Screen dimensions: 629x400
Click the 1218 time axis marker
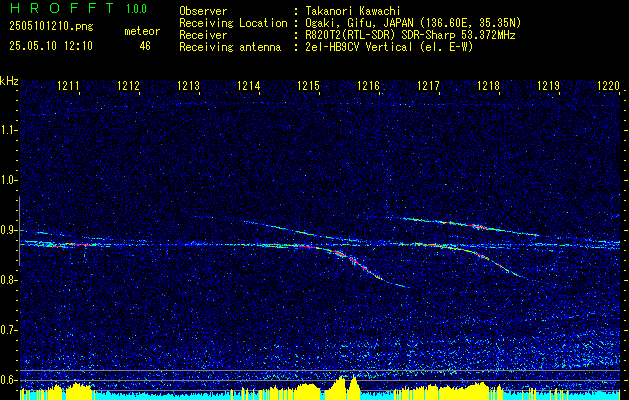(489, 85)
